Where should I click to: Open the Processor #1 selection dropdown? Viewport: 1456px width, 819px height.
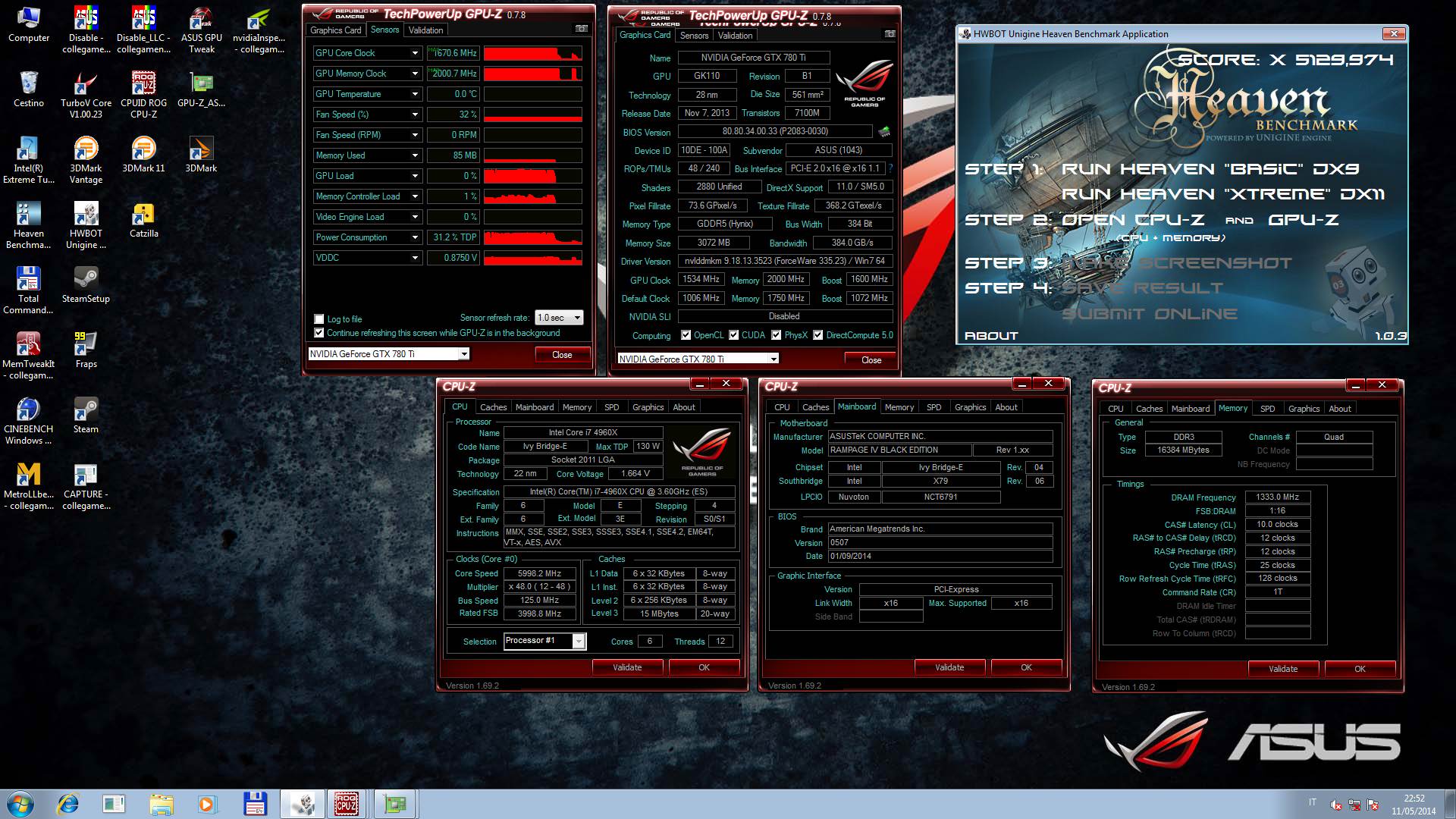(x=545, y=641)
